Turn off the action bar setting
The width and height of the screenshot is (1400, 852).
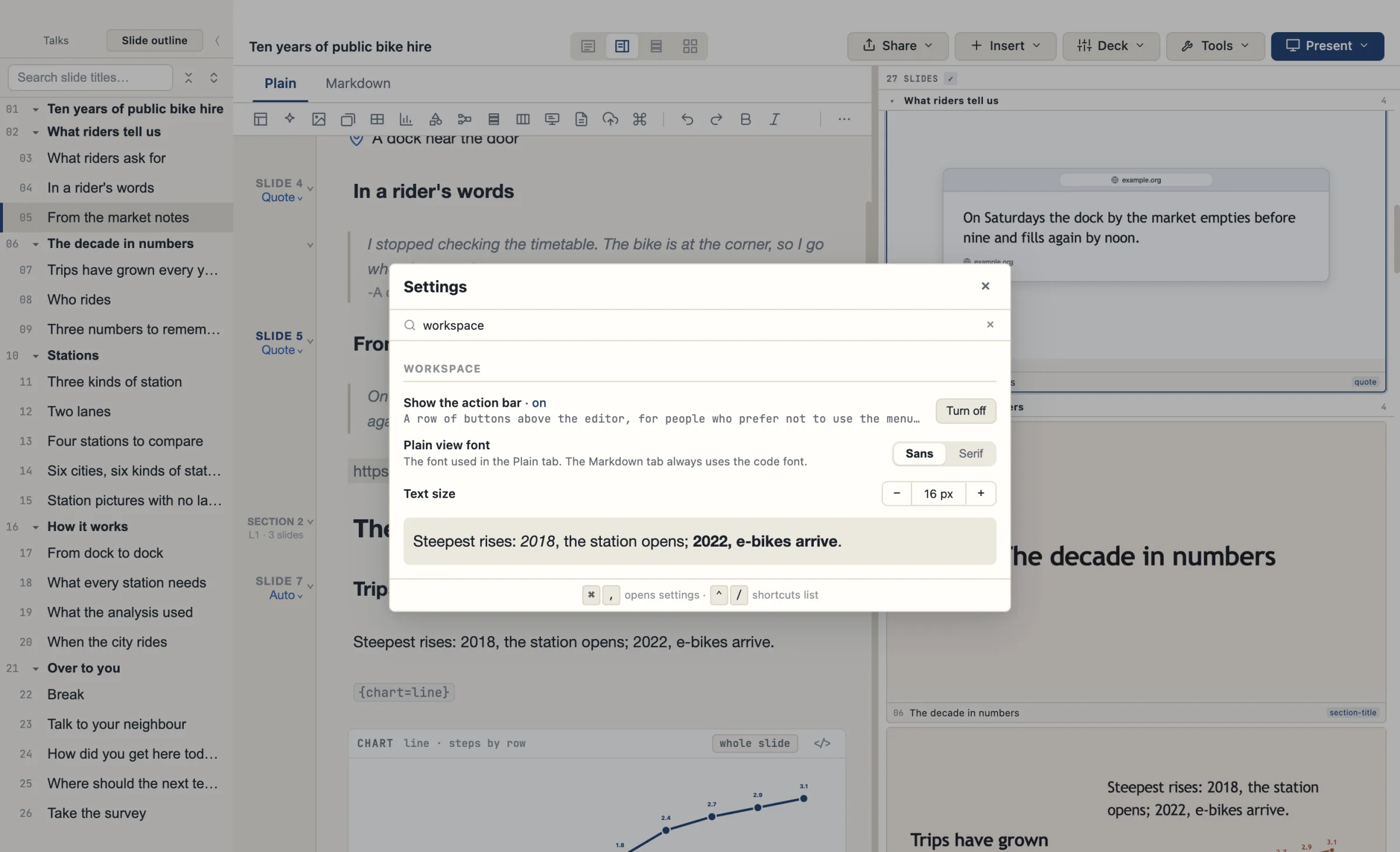click(x=965, y=411)
